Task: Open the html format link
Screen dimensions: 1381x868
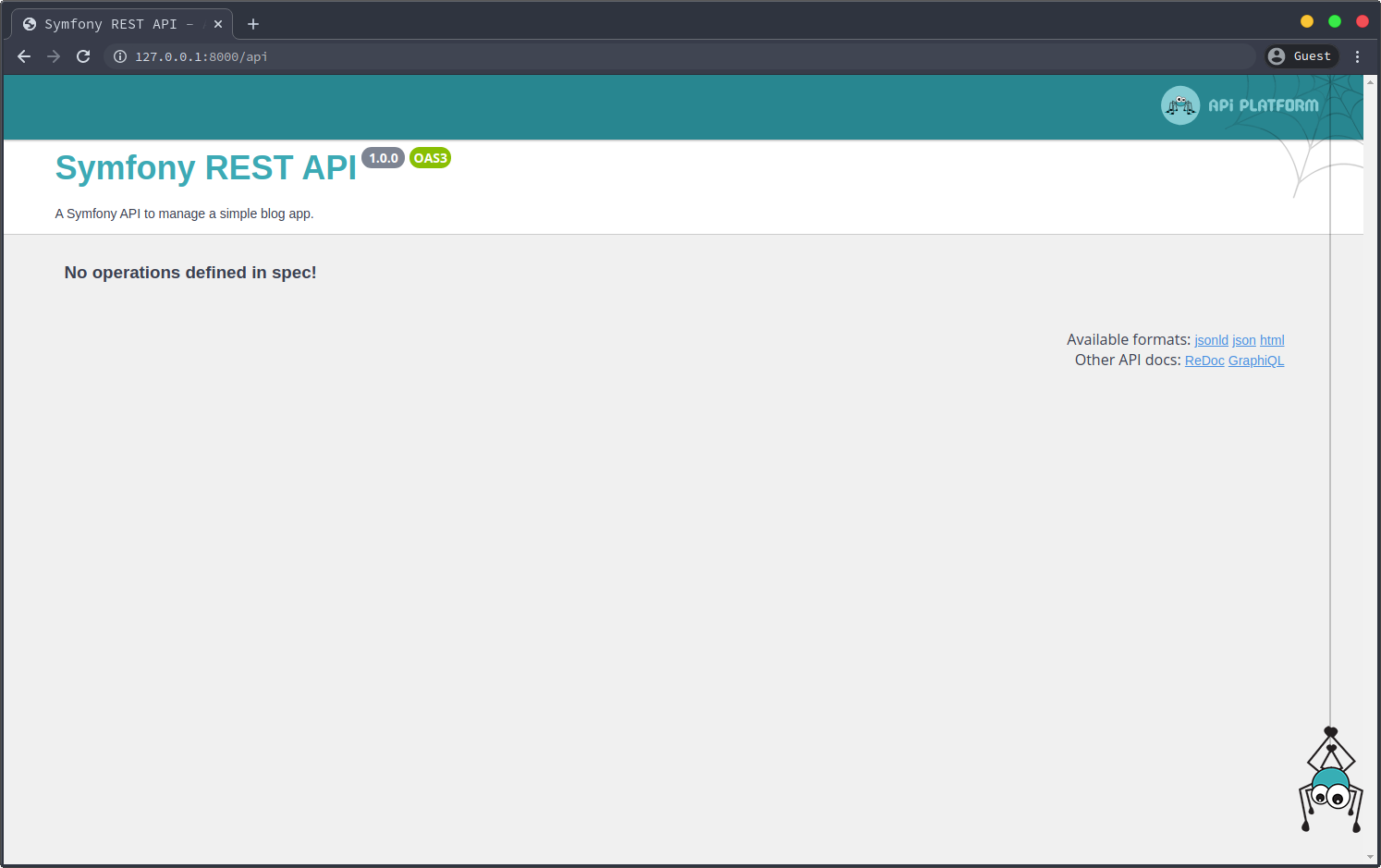Action: (x=1272, y=340)
